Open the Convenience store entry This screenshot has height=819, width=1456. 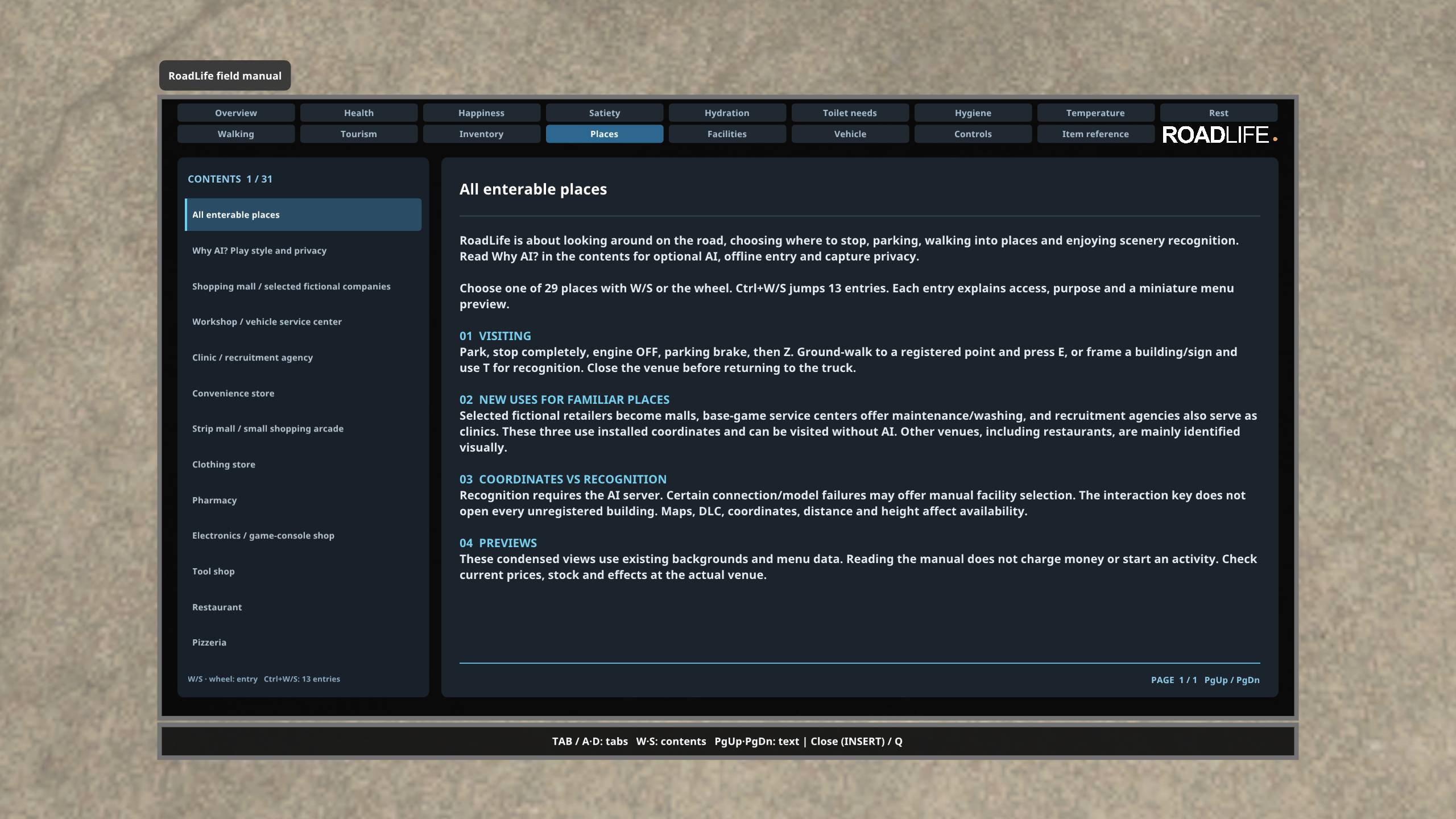point(303,393)
